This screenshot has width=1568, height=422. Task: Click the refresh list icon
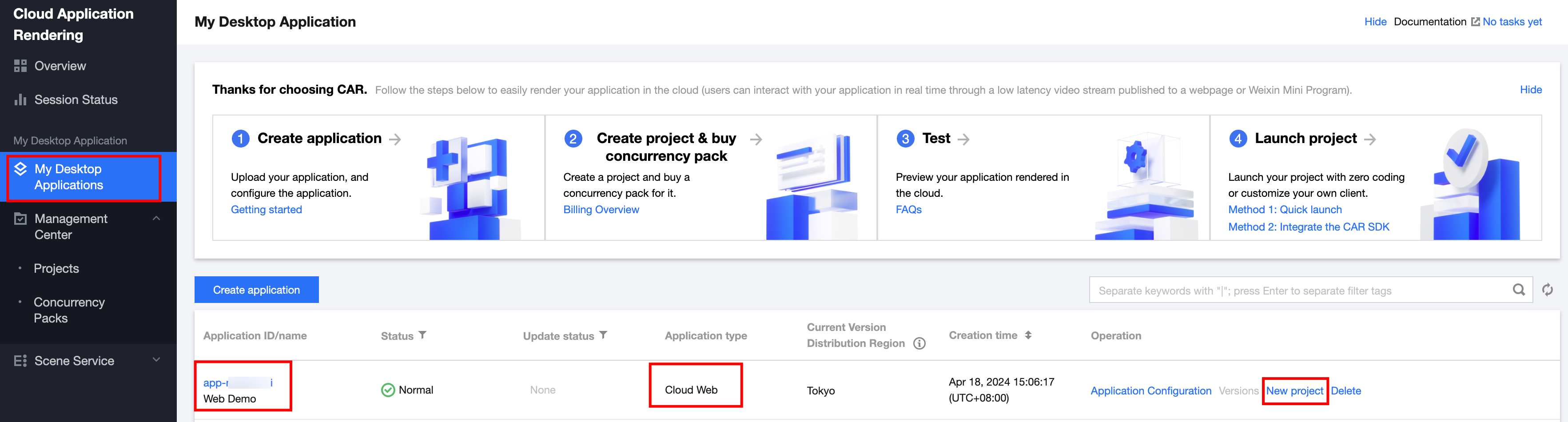[1547, 290]
